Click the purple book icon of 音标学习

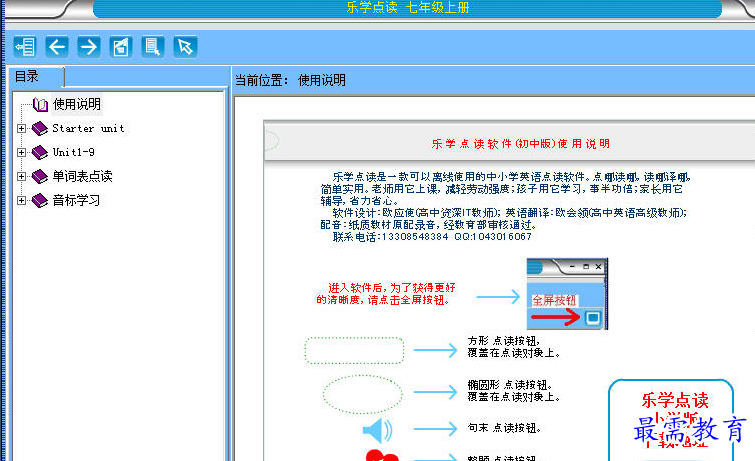[39, 200]
